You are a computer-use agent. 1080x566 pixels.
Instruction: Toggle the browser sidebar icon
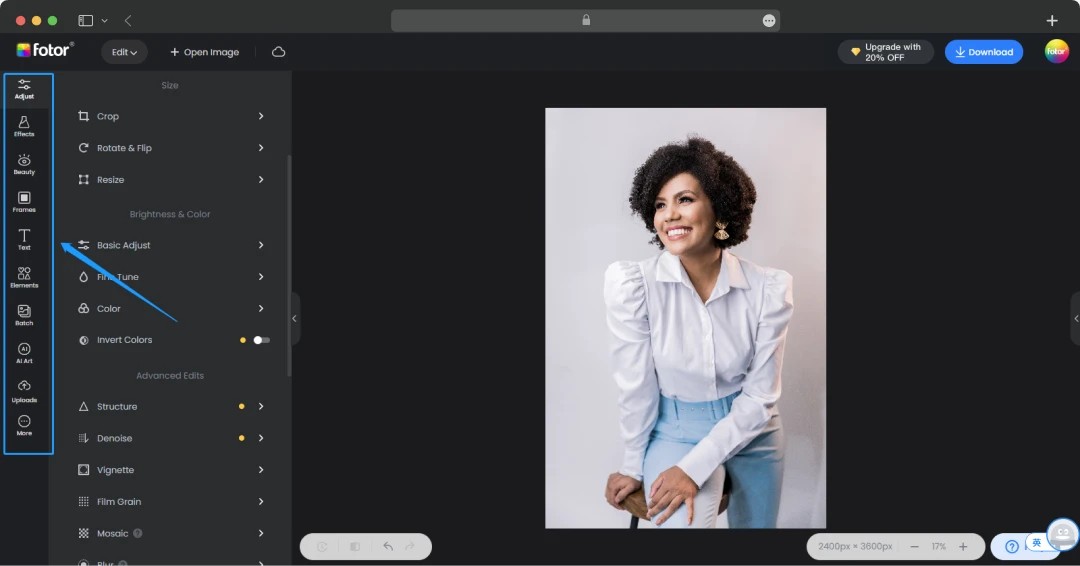[85, 21]
